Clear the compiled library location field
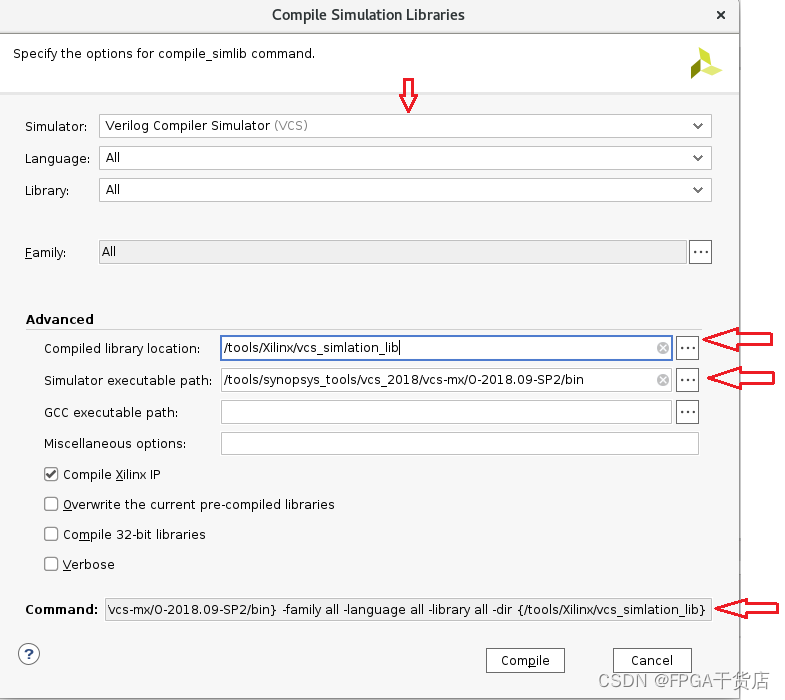Image resolution: width=785 pixels, height=700 pixels. (663, 348)
